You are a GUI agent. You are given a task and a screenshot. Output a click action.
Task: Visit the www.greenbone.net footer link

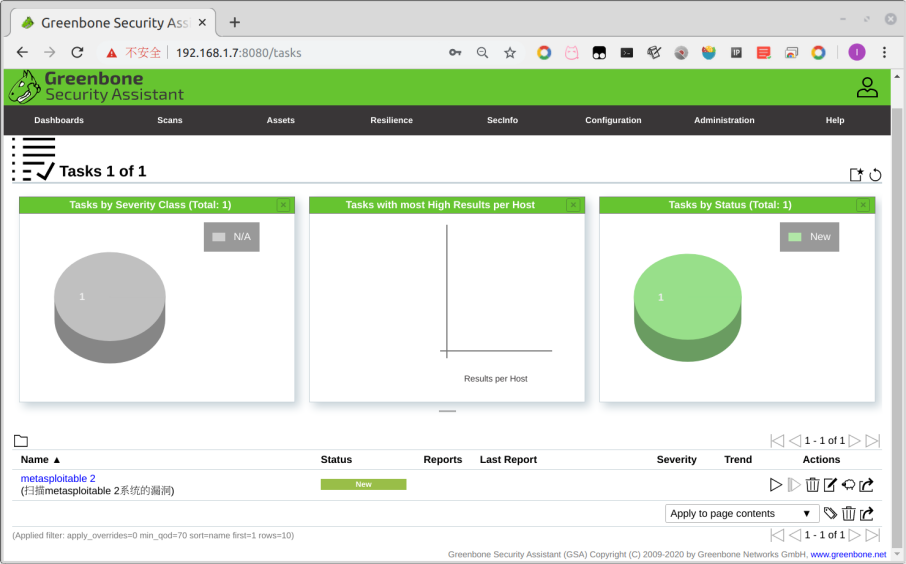point(848,554)
